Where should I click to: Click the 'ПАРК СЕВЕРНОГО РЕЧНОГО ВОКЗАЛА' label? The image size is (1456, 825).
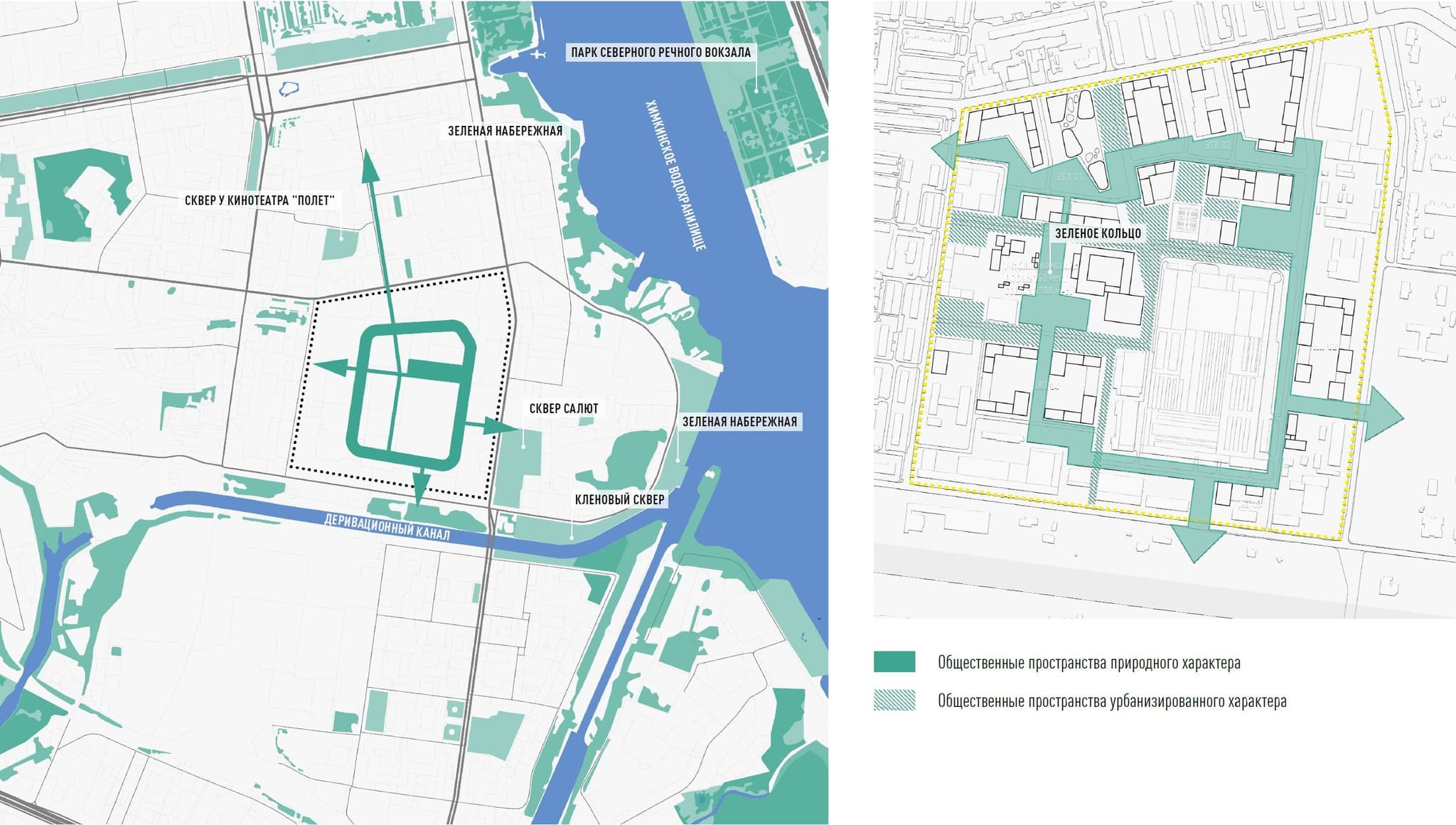(660, 52)
